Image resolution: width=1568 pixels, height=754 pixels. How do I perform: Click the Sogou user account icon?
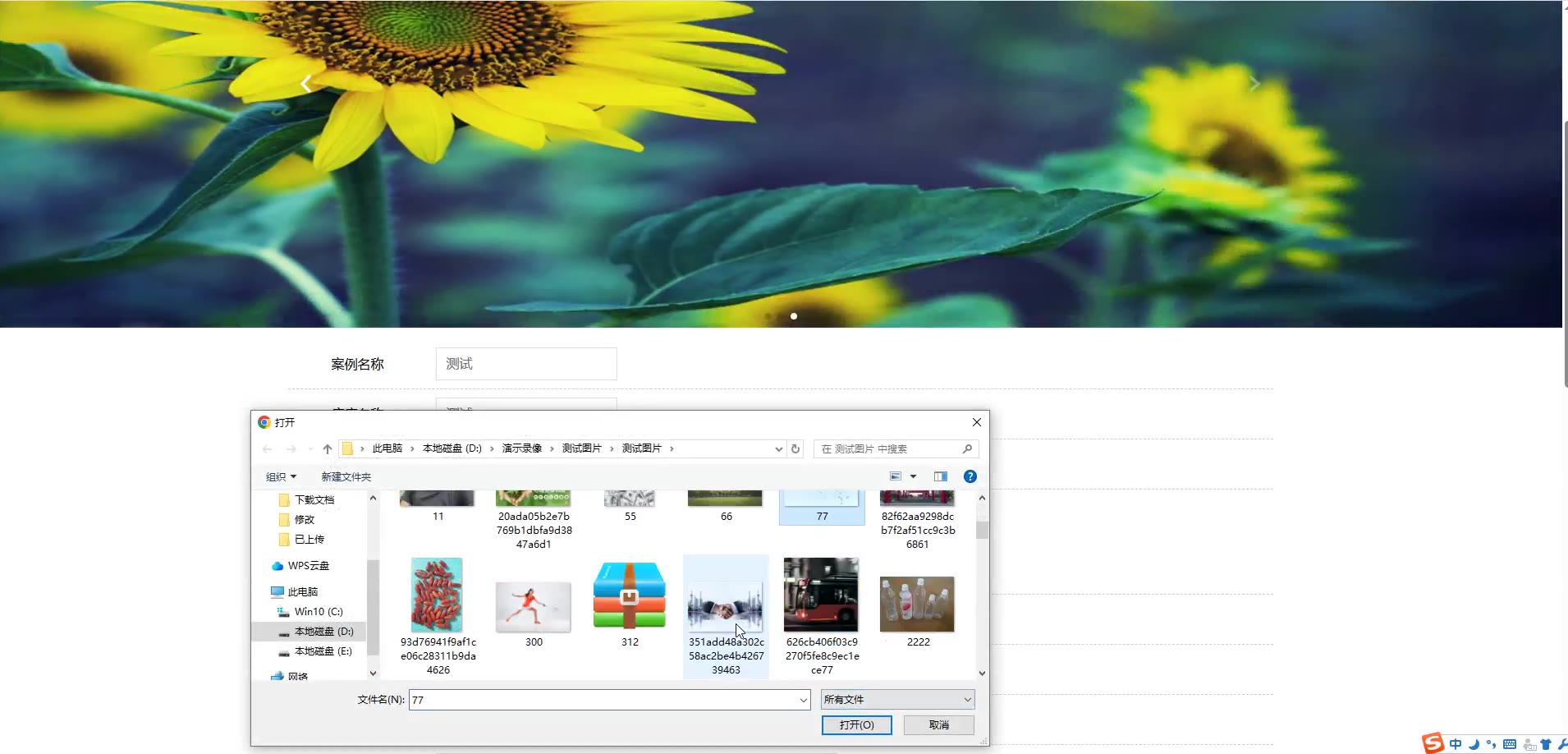(1529, 744)
